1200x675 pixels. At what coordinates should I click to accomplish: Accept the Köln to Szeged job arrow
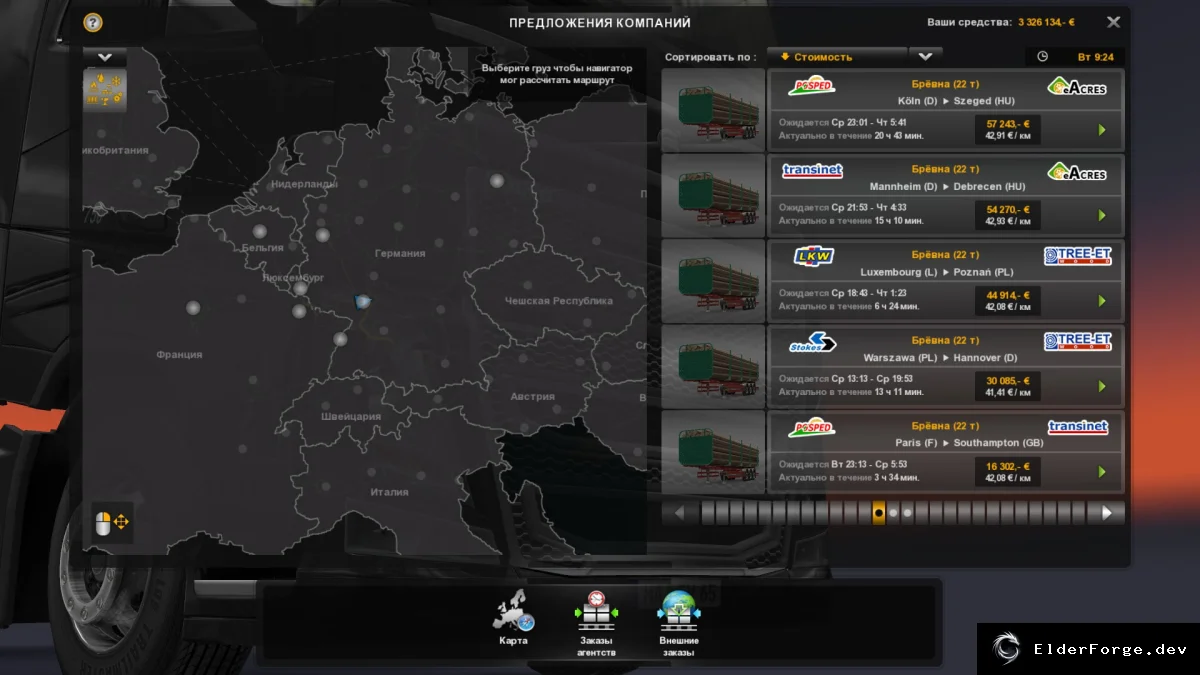[x=1102, y=130]
